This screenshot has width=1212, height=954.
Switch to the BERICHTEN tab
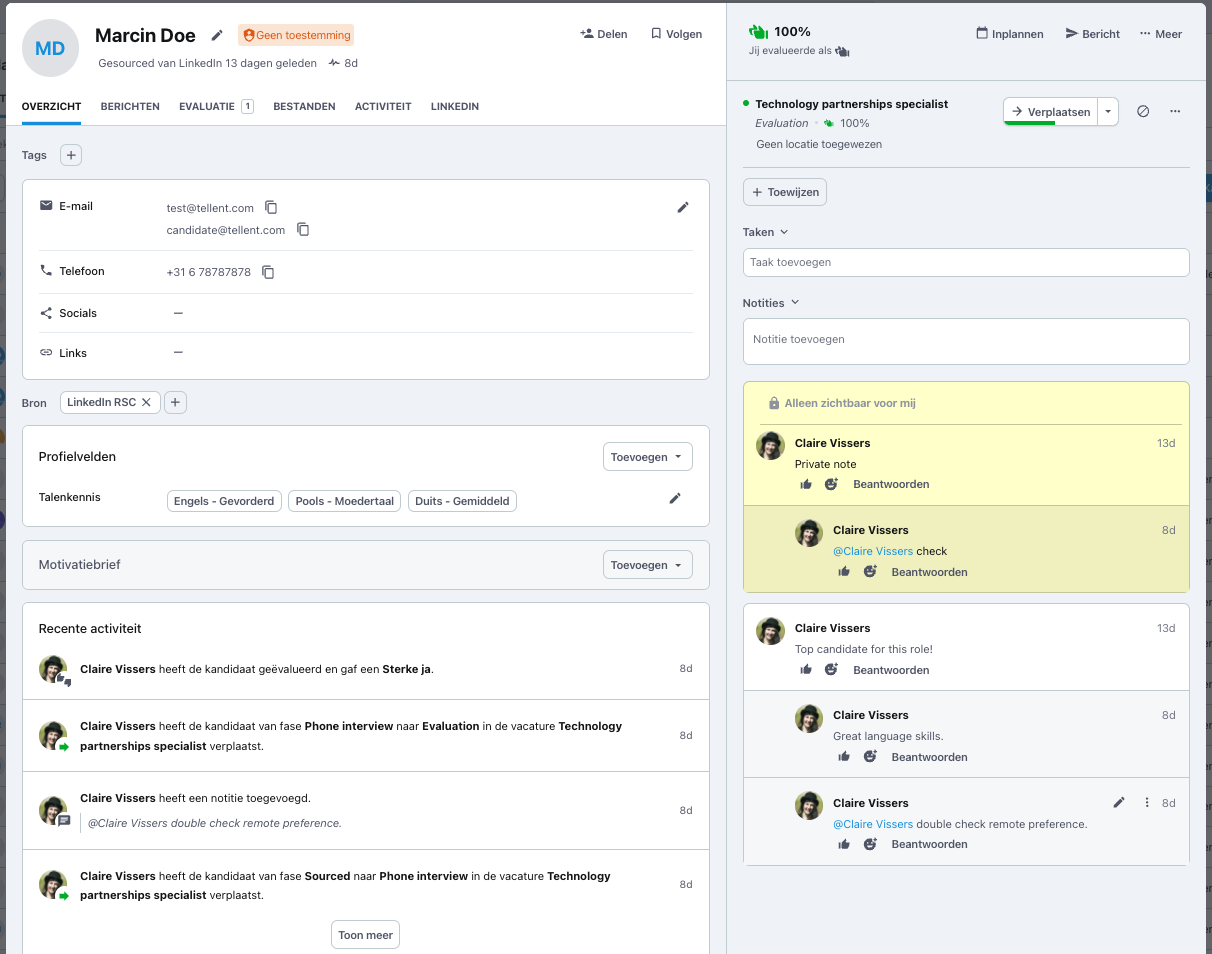(130, 106)
